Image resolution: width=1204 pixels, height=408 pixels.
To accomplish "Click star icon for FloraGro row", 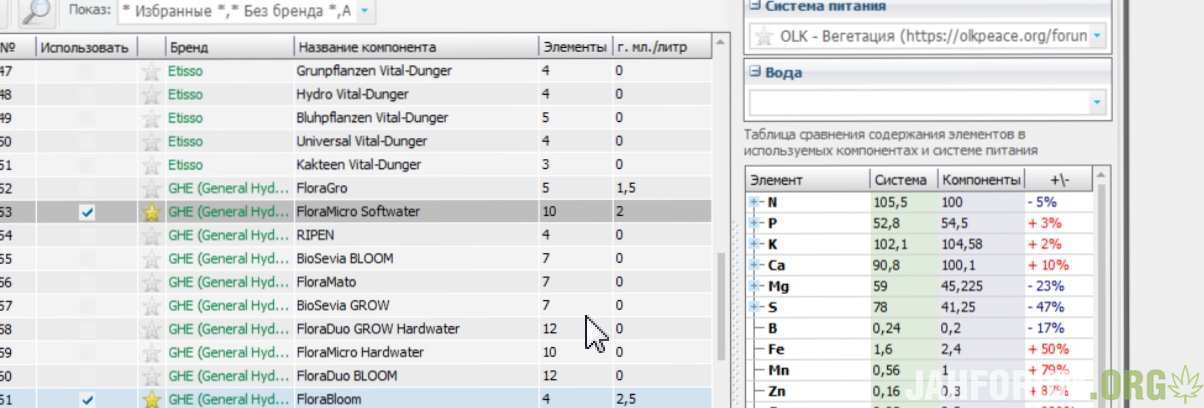I will [151, 189].
